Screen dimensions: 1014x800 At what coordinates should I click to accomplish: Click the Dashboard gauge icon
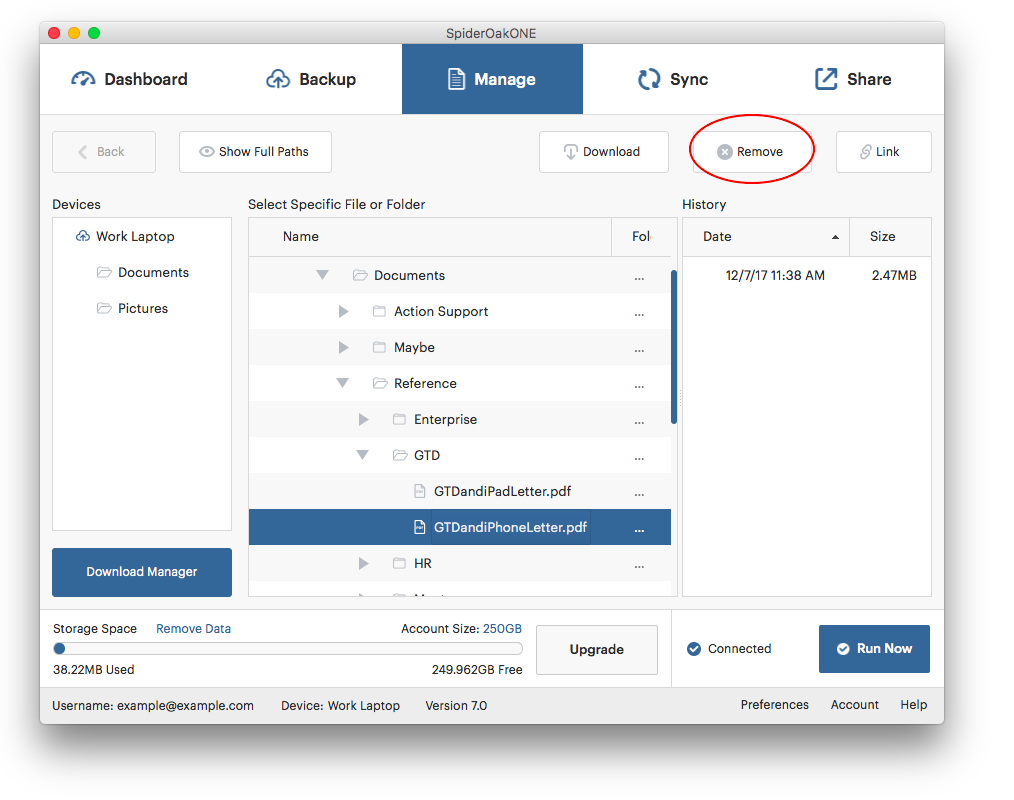[83, 79]
